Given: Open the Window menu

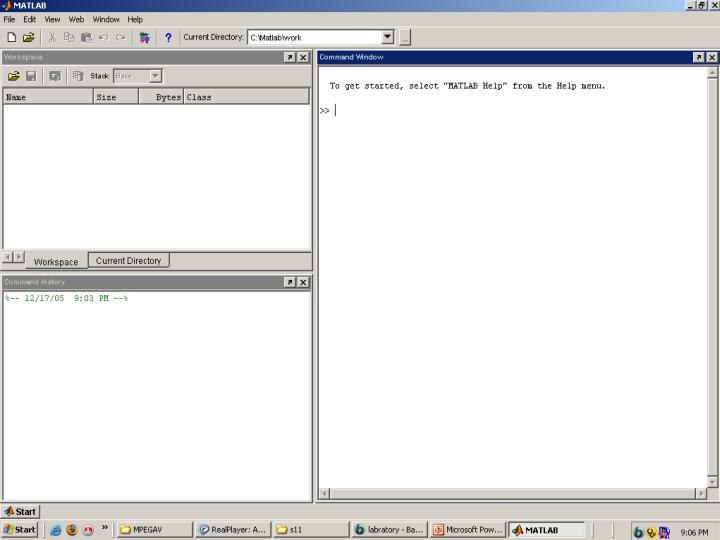Looking at the screenshot, I should pyautogui.click(x=106, y=19).
